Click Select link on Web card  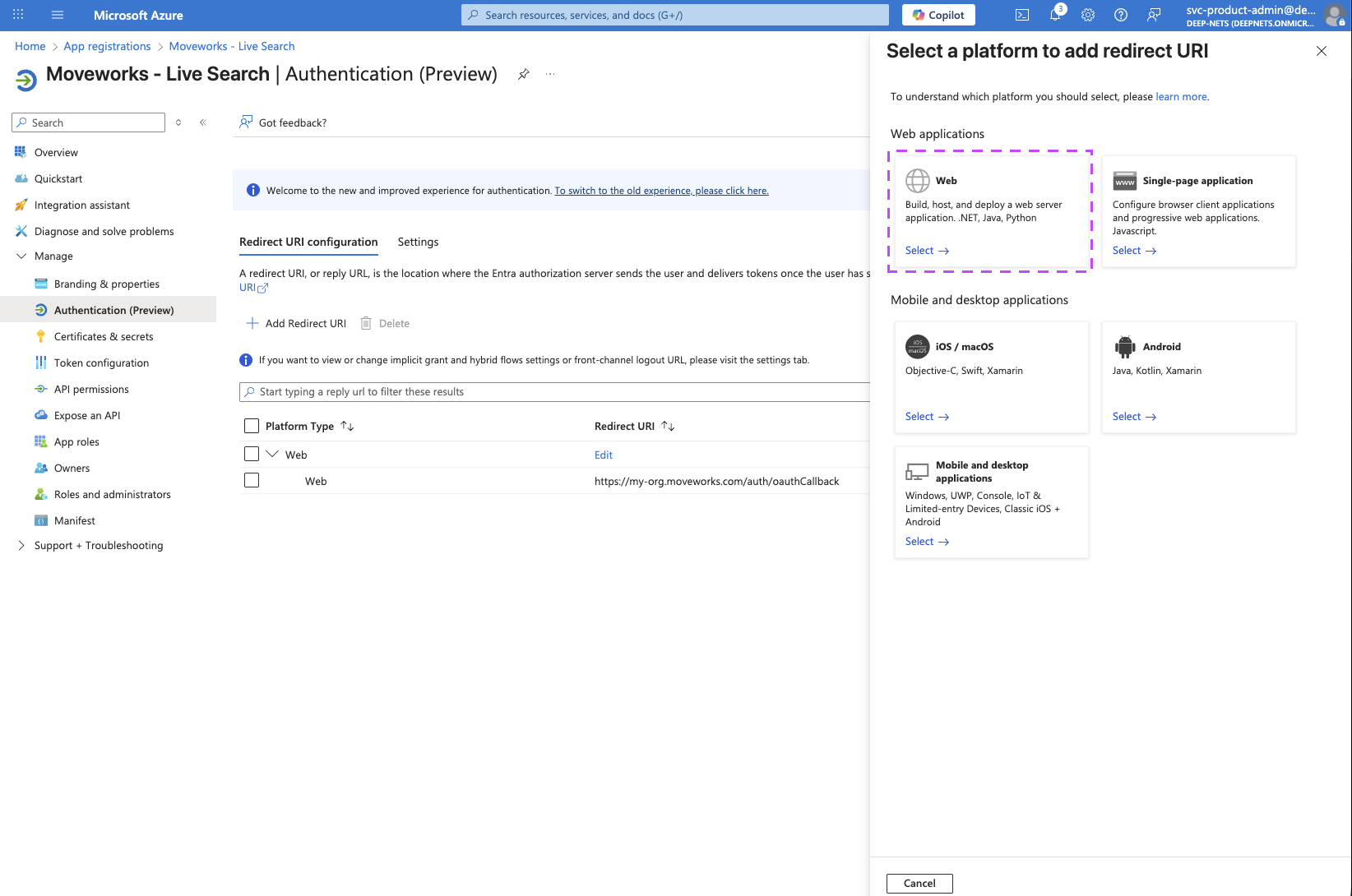click(x=927, y=251)
